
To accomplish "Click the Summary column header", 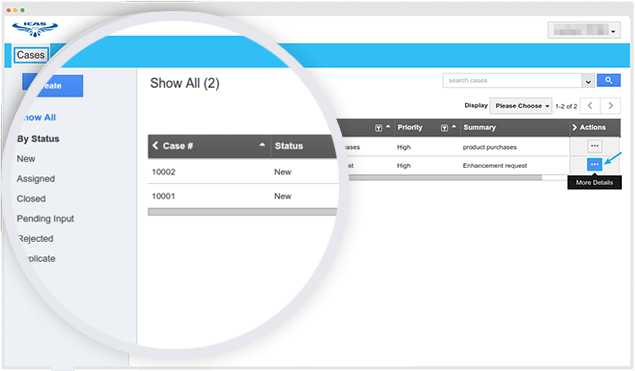I will click(x=479, y=128).
